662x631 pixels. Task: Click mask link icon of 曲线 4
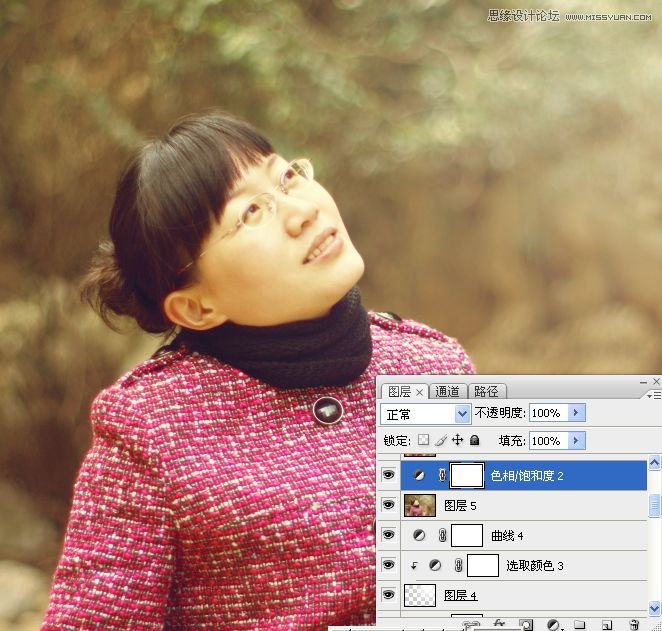point(442,535)
